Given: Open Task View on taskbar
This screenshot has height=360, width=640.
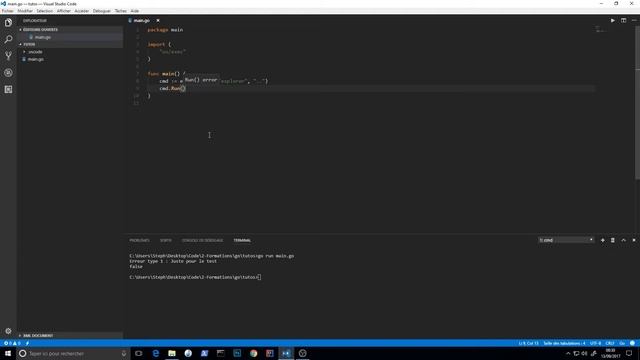Looking at the screenshot, I should 139,353.
